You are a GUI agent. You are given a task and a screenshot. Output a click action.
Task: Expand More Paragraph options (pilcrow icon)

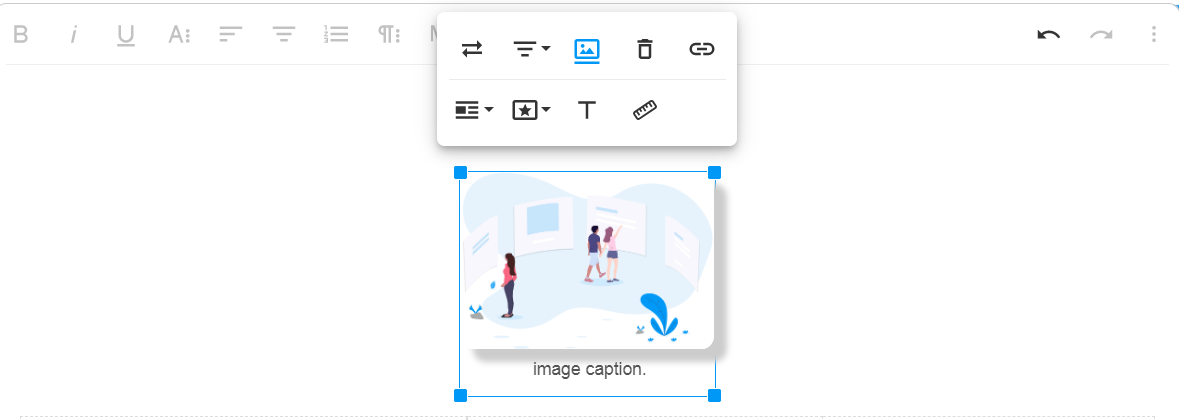pyautogui.click(x=389, y=35)
